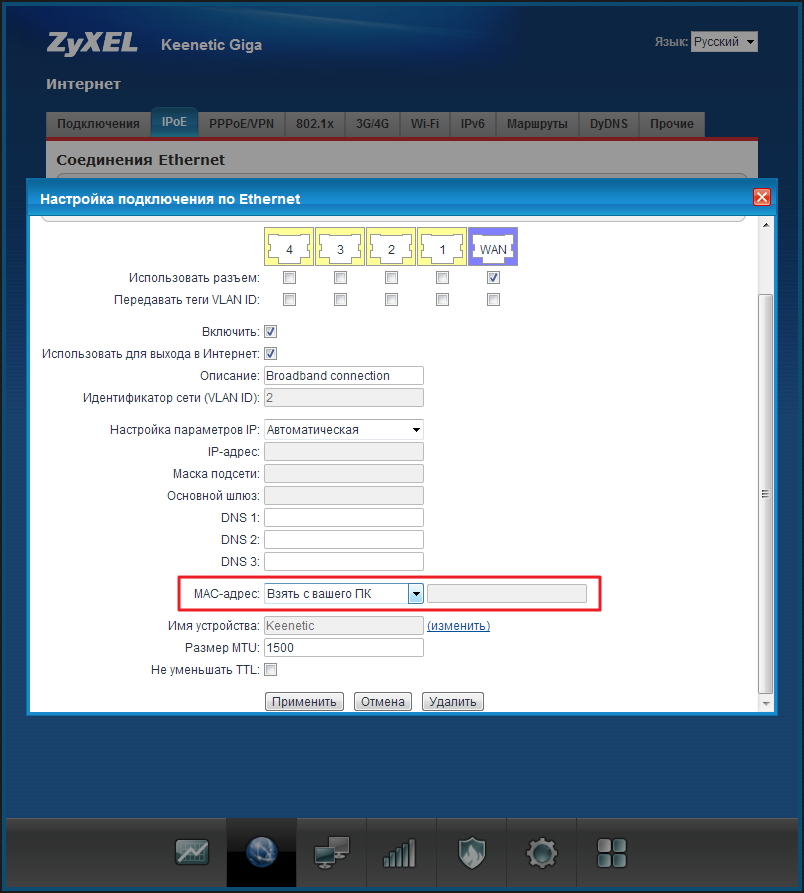Open the security firewall shield icon

(471, 852)
